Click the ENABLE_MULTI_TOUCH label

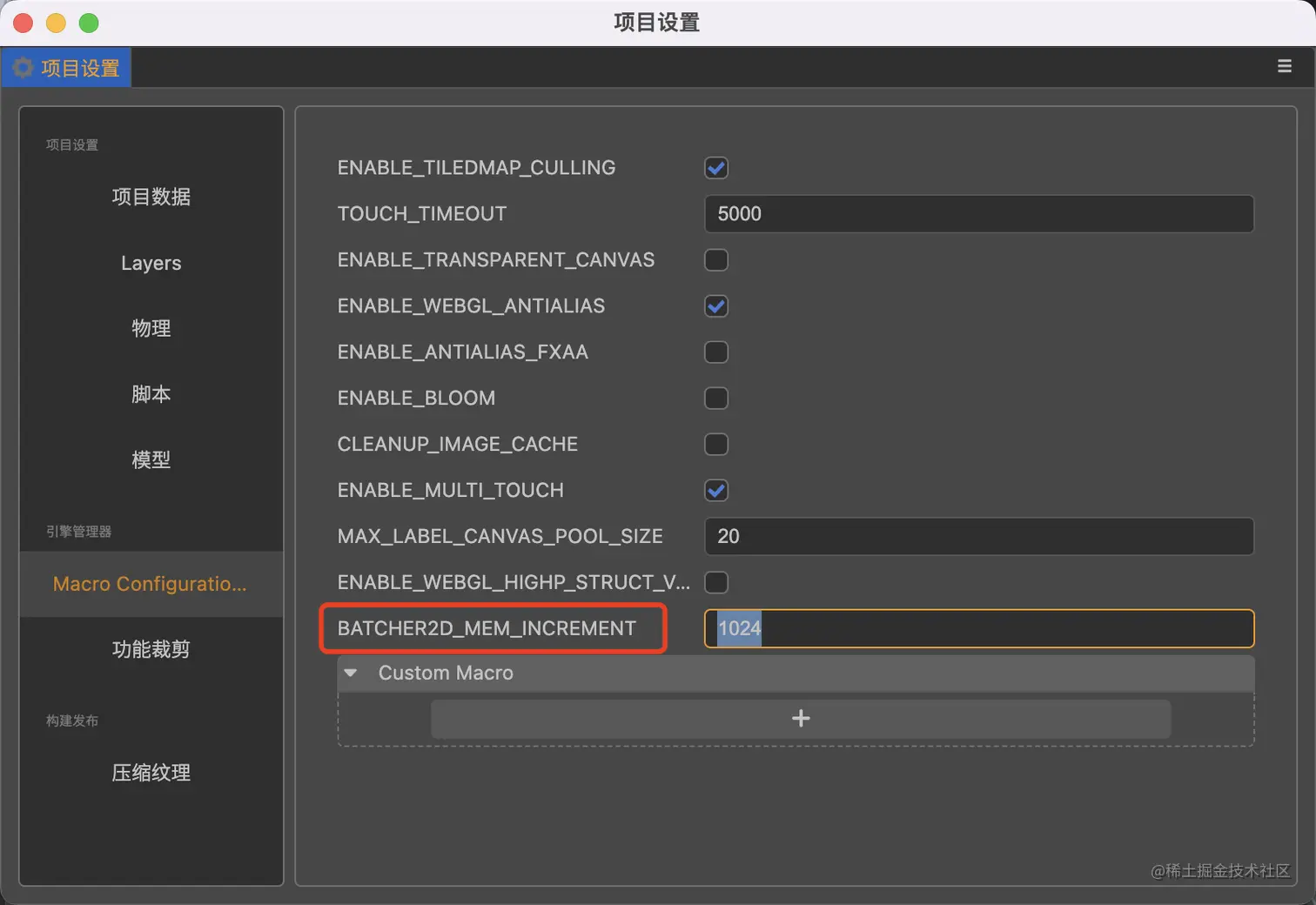tap(451, 491)
